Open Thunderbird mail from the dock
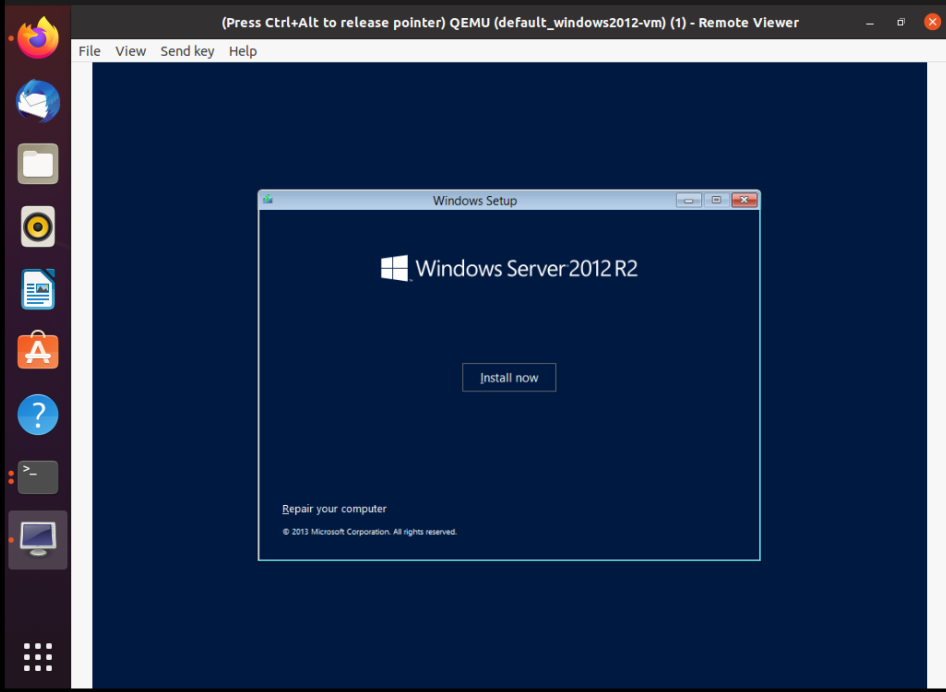The width and height of the screenshot is (946, 692). point(38,101)
